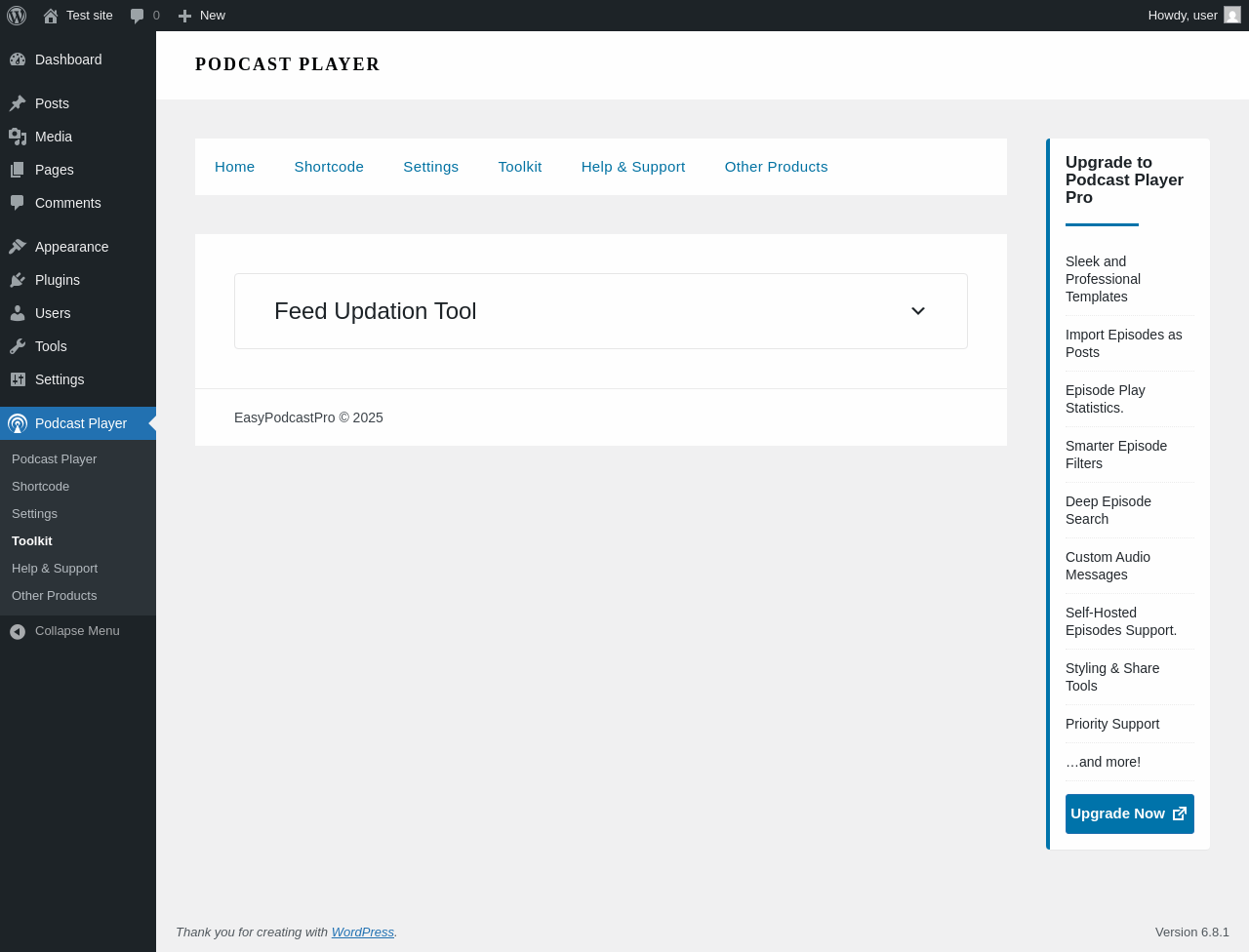Click the Plugins plug icon
Image resolution: width=1249 pixels, height=952 pixels.
pyautogui.click(x=18, y=280)
